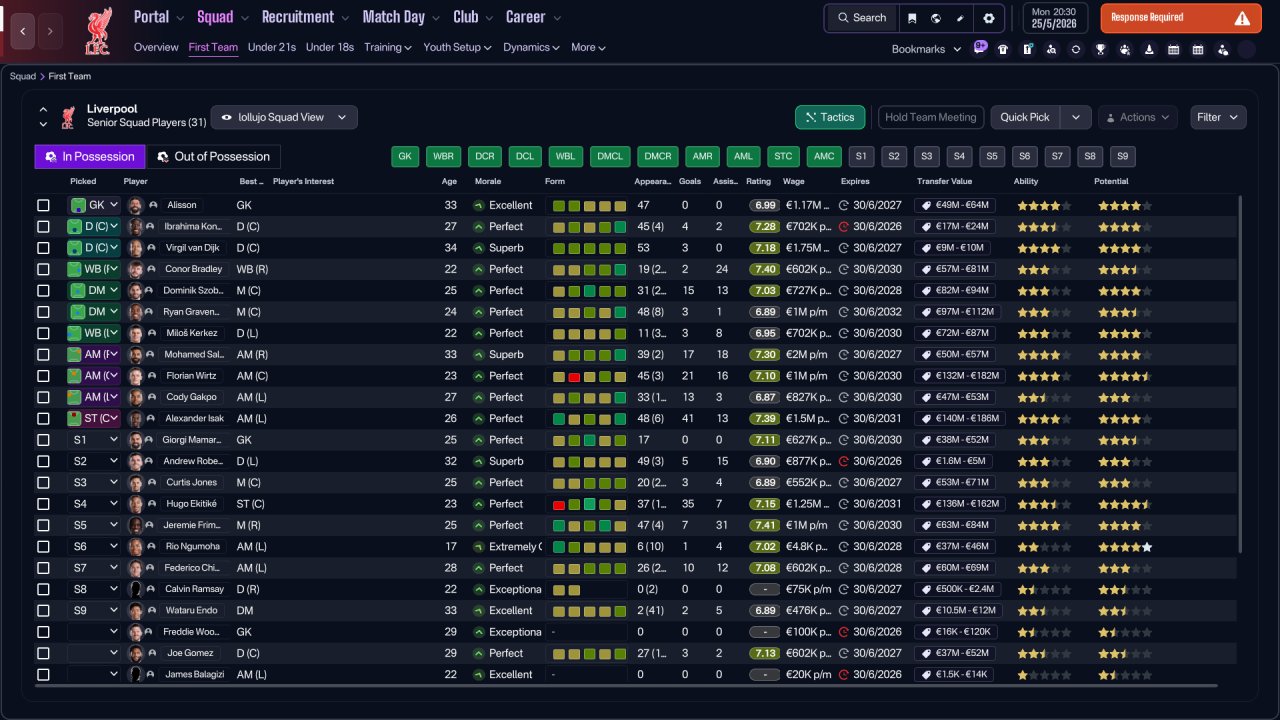Click the contract expiry icon in Andrew Robertson's row

[x=844, y=462]
